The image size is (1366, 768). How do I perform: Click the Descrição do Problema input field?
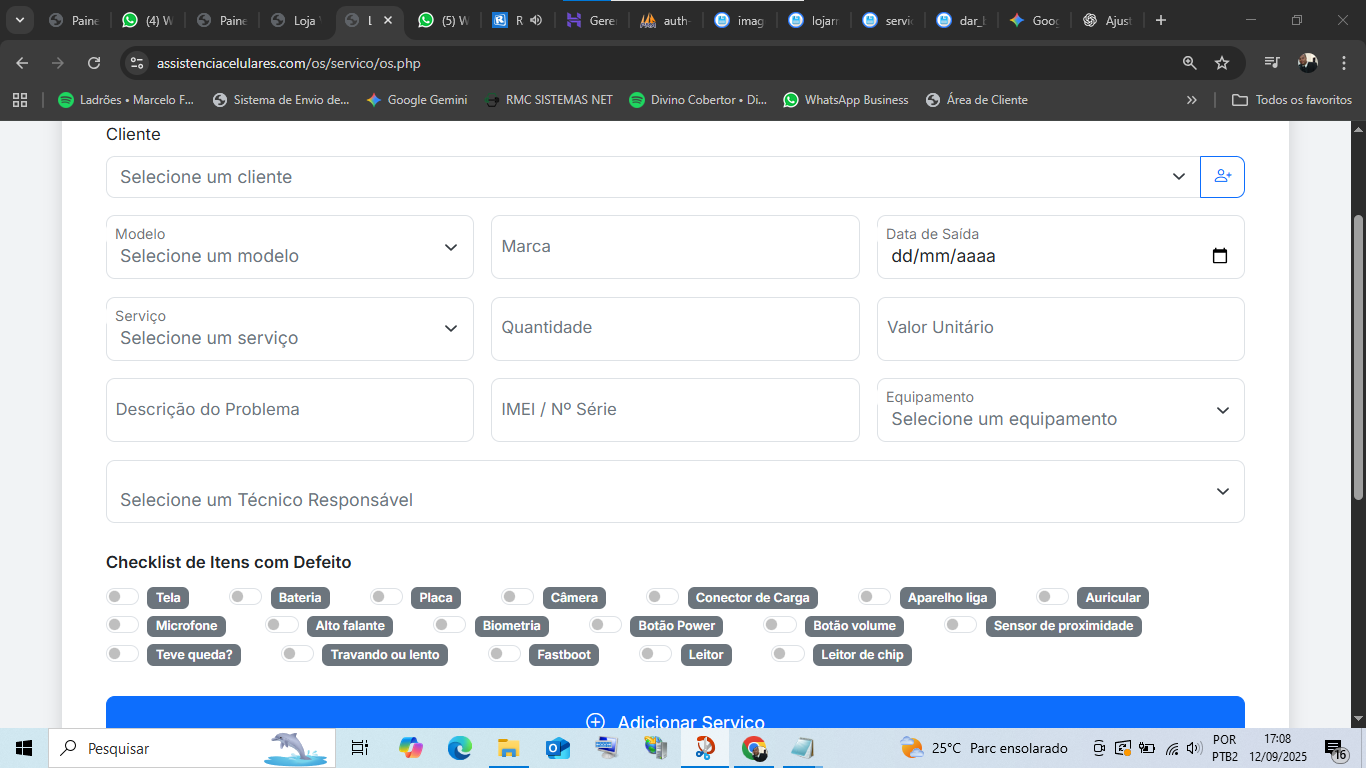289,410
